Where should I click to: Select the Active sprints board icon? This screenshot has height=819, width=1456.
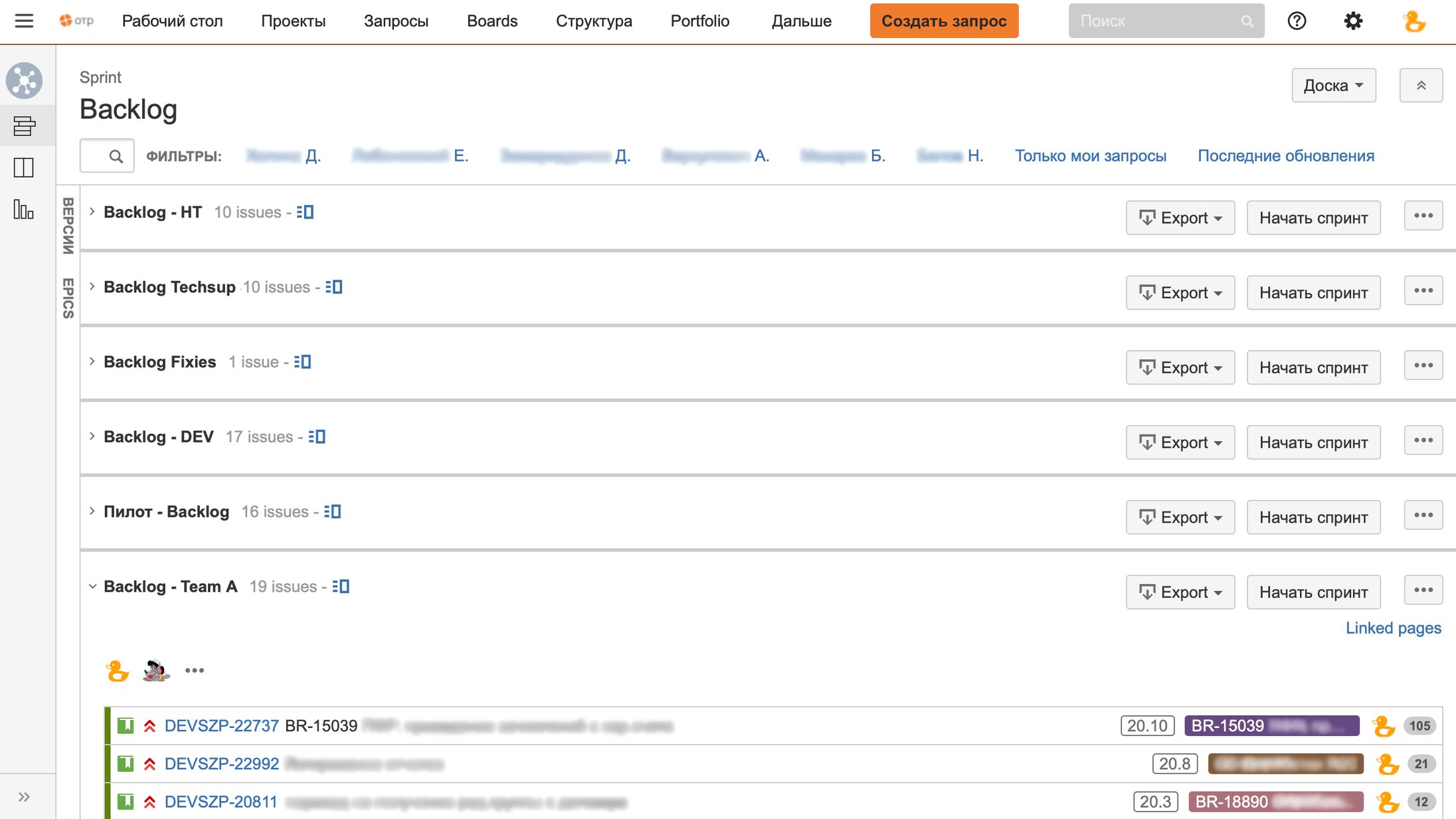(x=24, y=167)
